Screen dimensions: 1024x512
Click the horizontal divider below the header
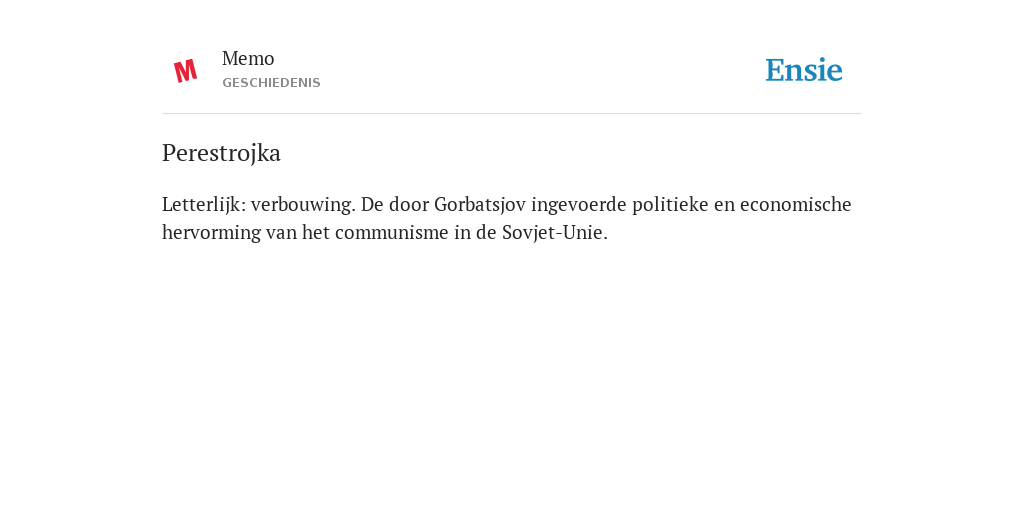(x=512, y=114)
